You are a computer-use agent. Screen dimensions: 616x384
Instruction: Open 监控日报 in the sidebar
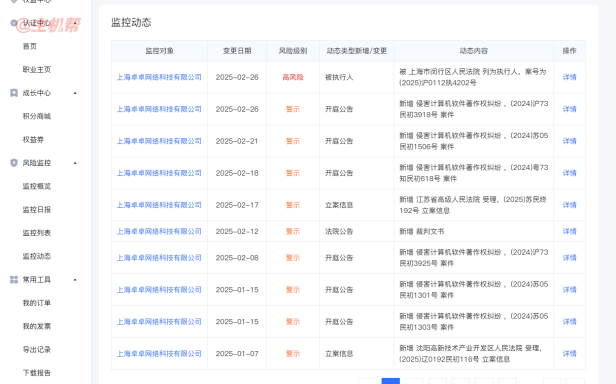tap(37, 209)
